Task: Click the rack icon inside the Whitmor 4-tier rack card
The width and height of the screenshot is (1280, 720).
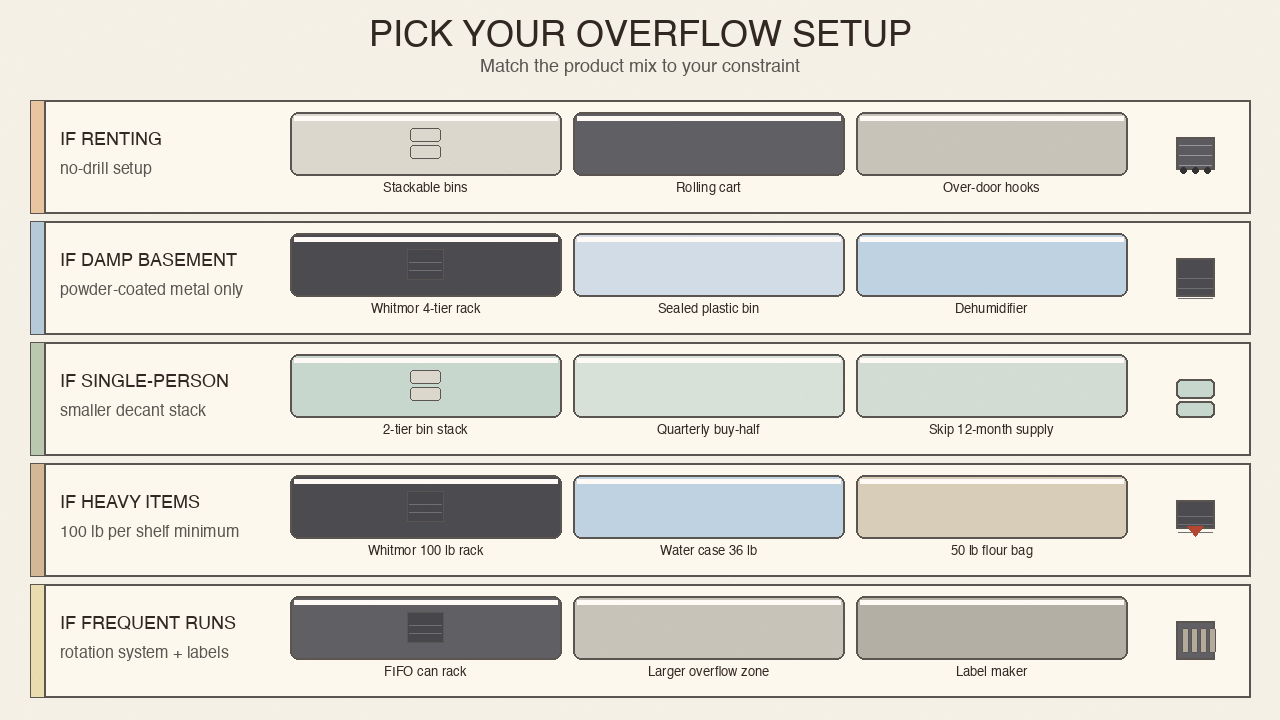Action: point(425,265)
